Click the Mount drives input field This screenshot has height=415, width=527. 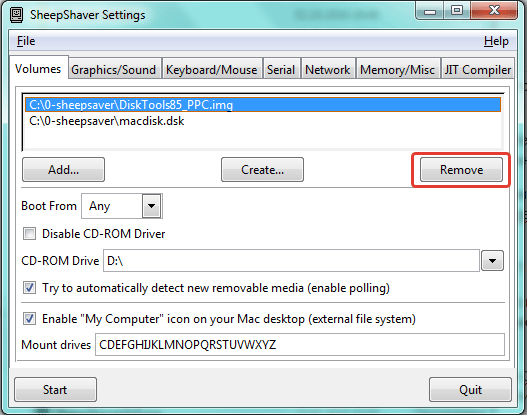click(300, 344)
